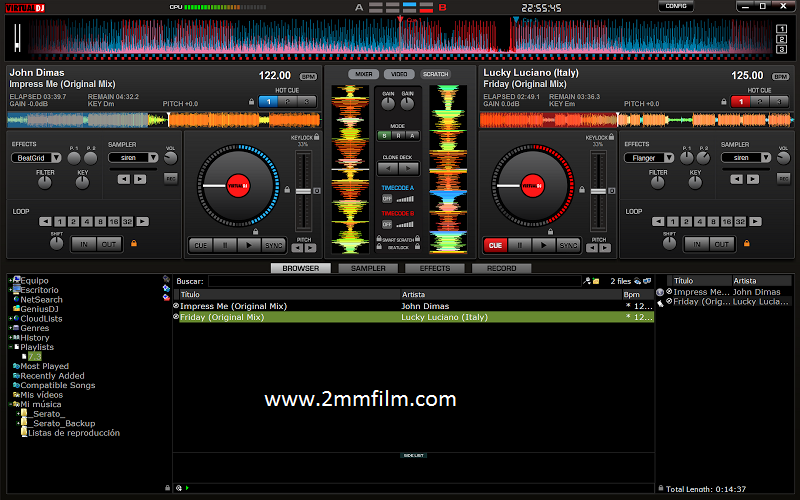
Task: Sync the right deck tempo
Action: tap(568, 245)
